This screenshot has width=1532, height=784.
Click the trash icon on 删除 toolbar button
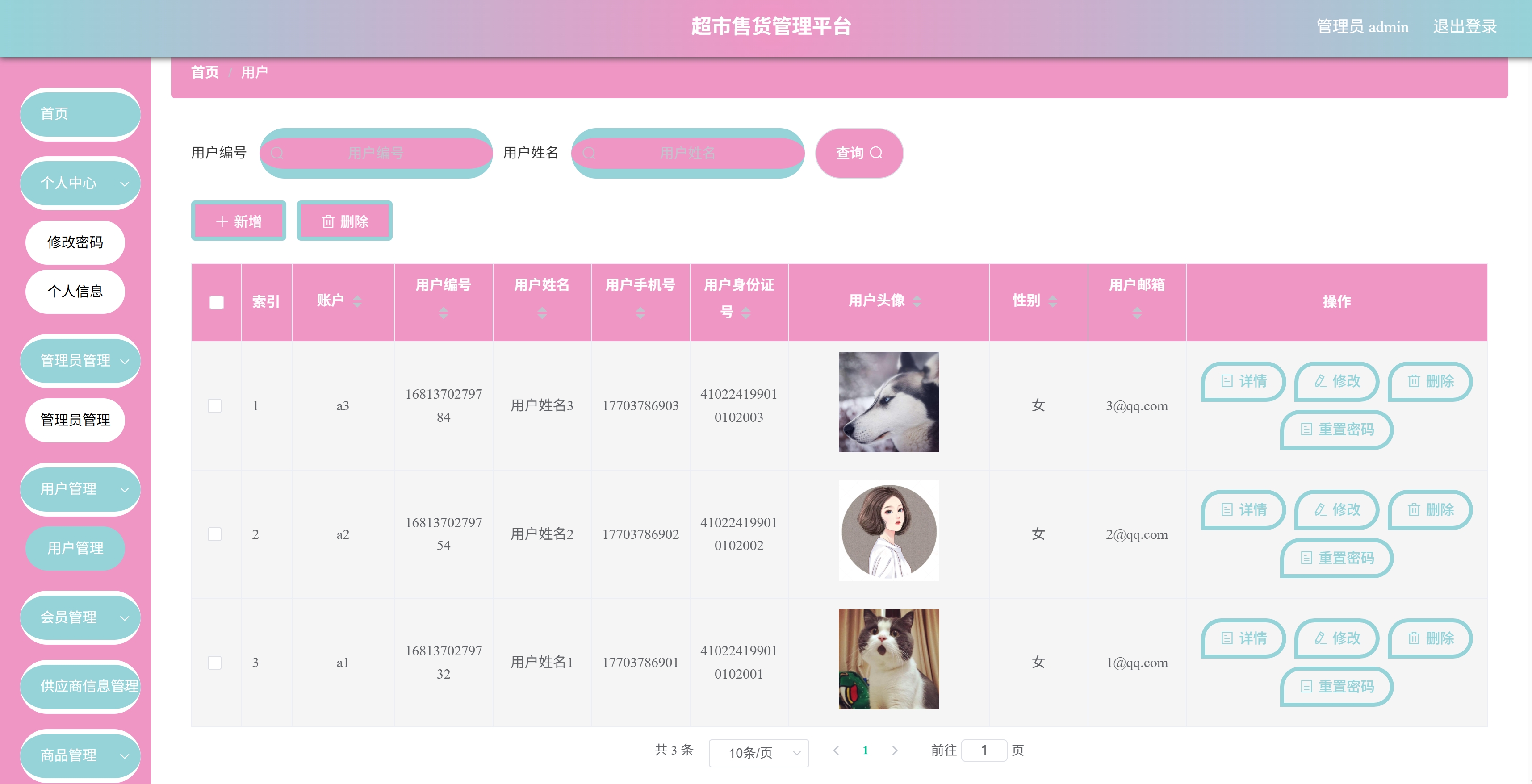pos(328,222)
